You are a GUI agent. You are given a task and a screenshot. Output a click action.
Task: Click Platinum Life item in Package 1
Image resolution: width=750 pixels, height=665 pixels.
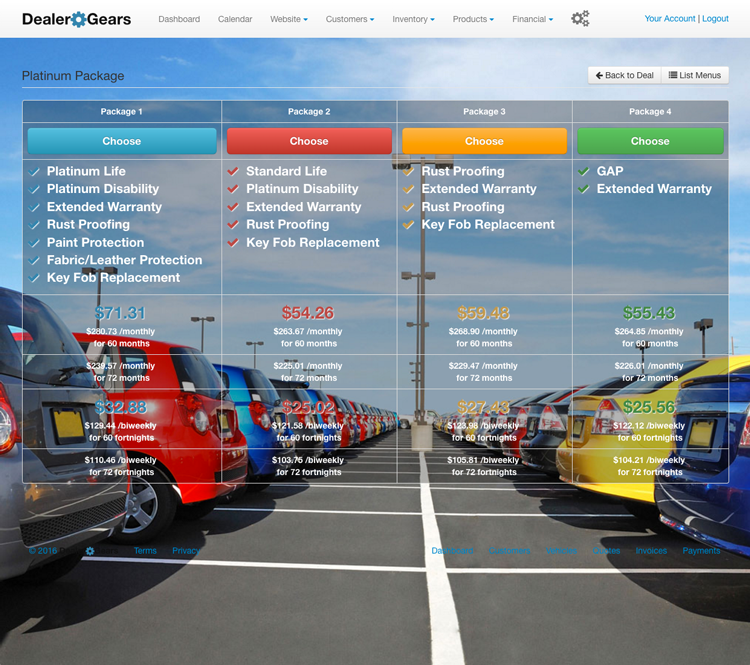point(86,171)
